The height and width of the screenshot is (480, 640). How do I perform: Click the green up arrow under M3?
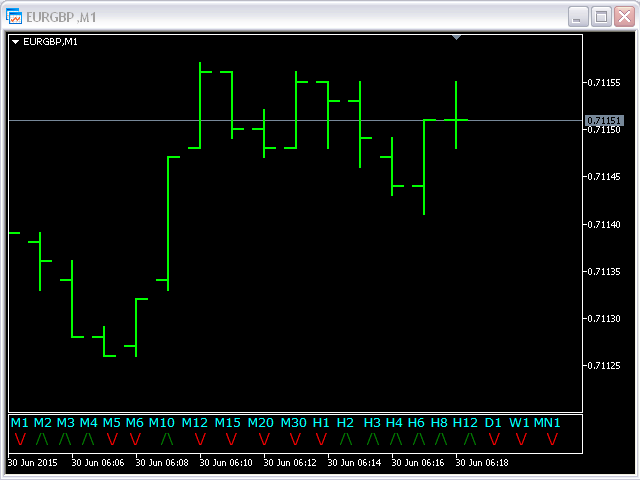65,440
